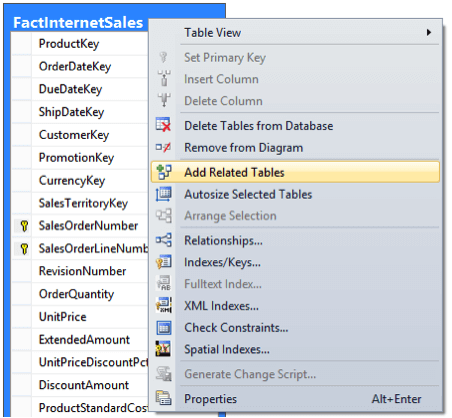This screenshot has height=418, width=452.
Task: Select Delete Tables from Database
Action: (295, 126)
